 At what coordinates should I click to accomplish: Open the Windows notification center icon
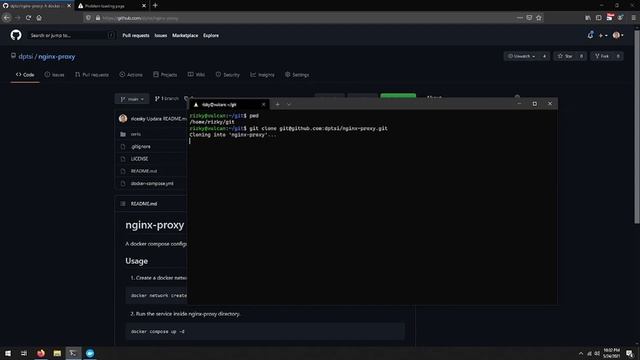tap(629, 353)
